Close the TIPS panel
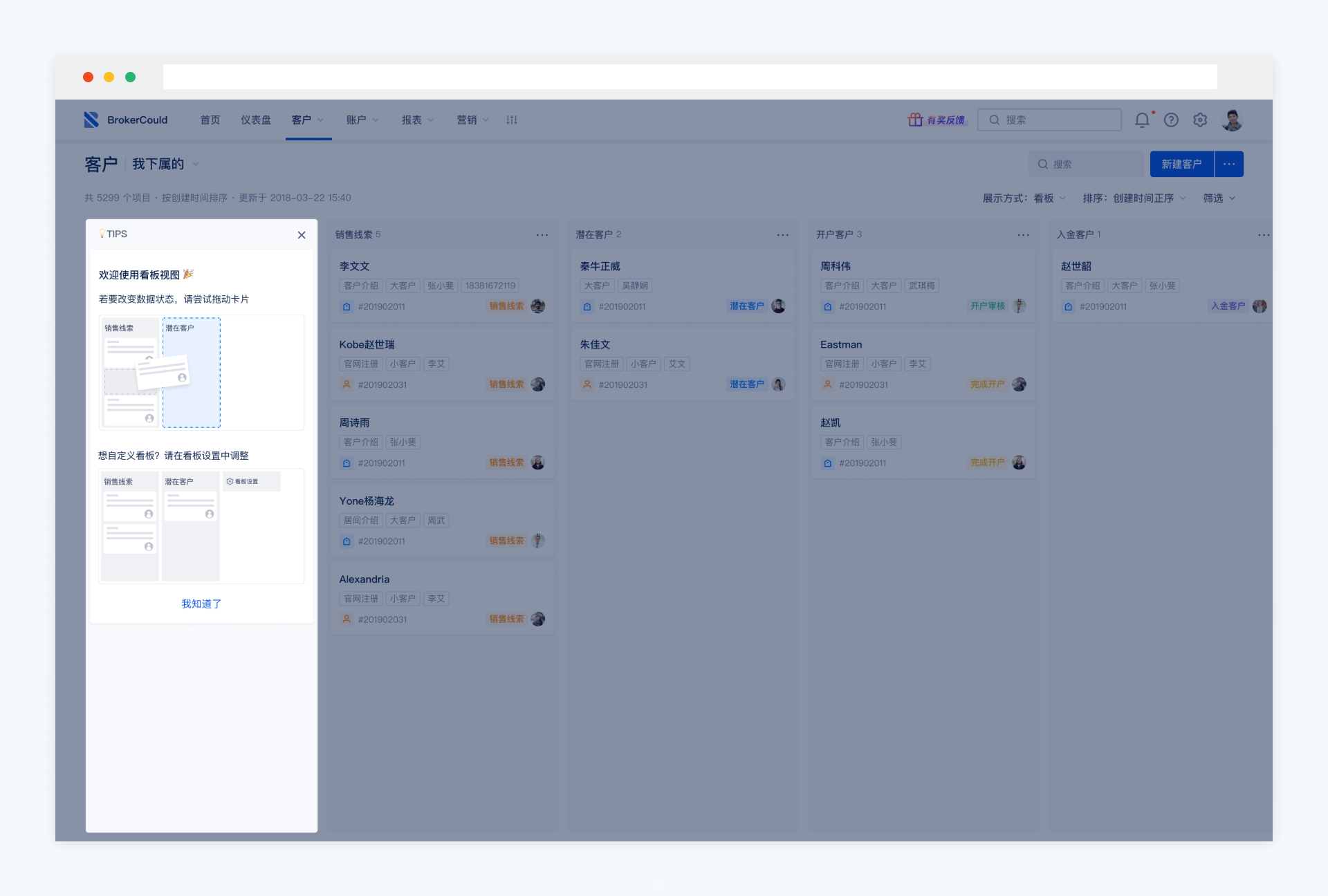 click(302, 235)
